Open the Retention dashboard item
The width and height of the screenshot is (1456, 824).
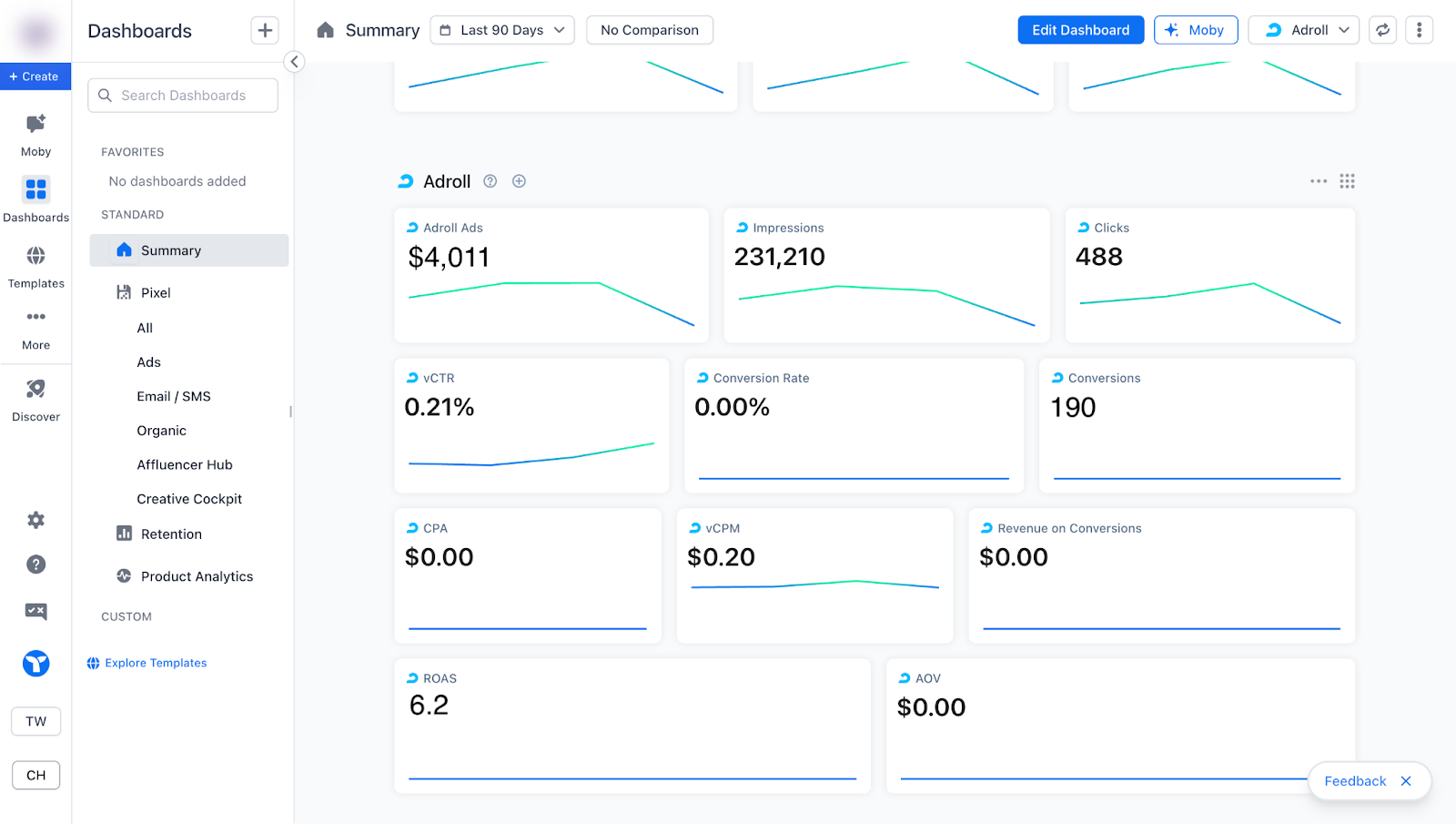[171, 534]
